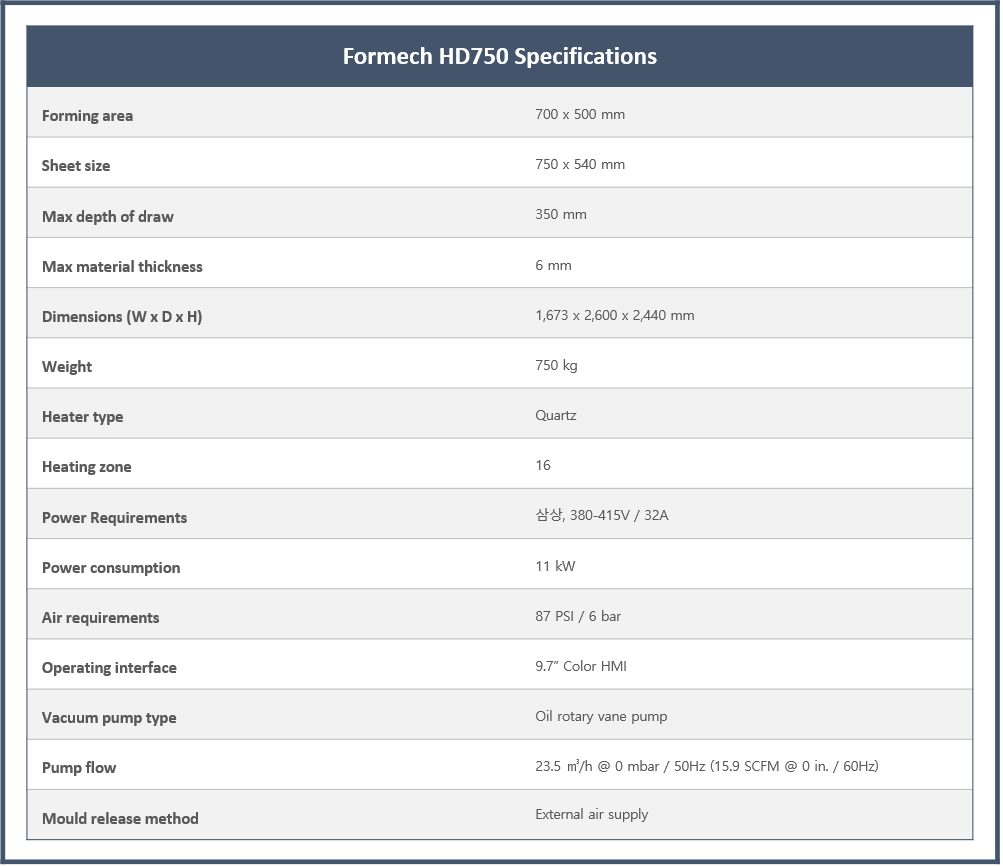Select the 'Power consumption' label
This screenshot has height=867, width=1003.
(x=111, y=568)
